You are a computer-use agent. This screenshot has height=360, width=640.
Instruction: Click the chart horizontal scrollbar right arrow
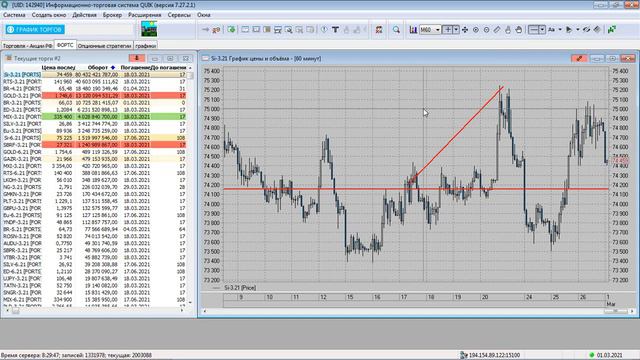point(632,311)
